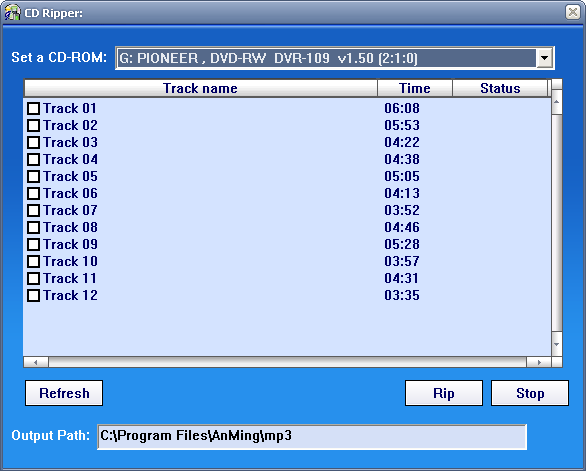Sort by the Track name column header
The width and height of the screenshot is (586, 471).
click(201, 88)
